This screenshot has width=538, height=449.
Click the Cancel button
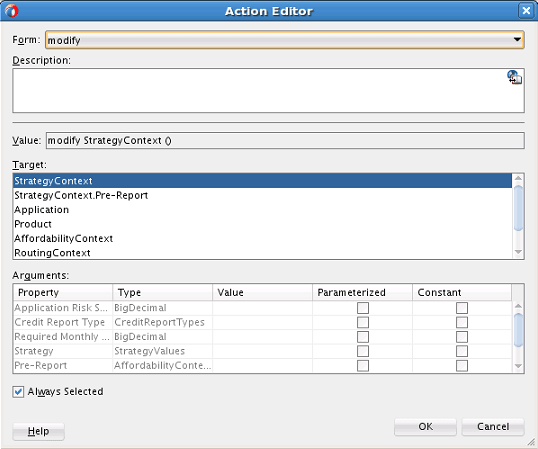493,427
